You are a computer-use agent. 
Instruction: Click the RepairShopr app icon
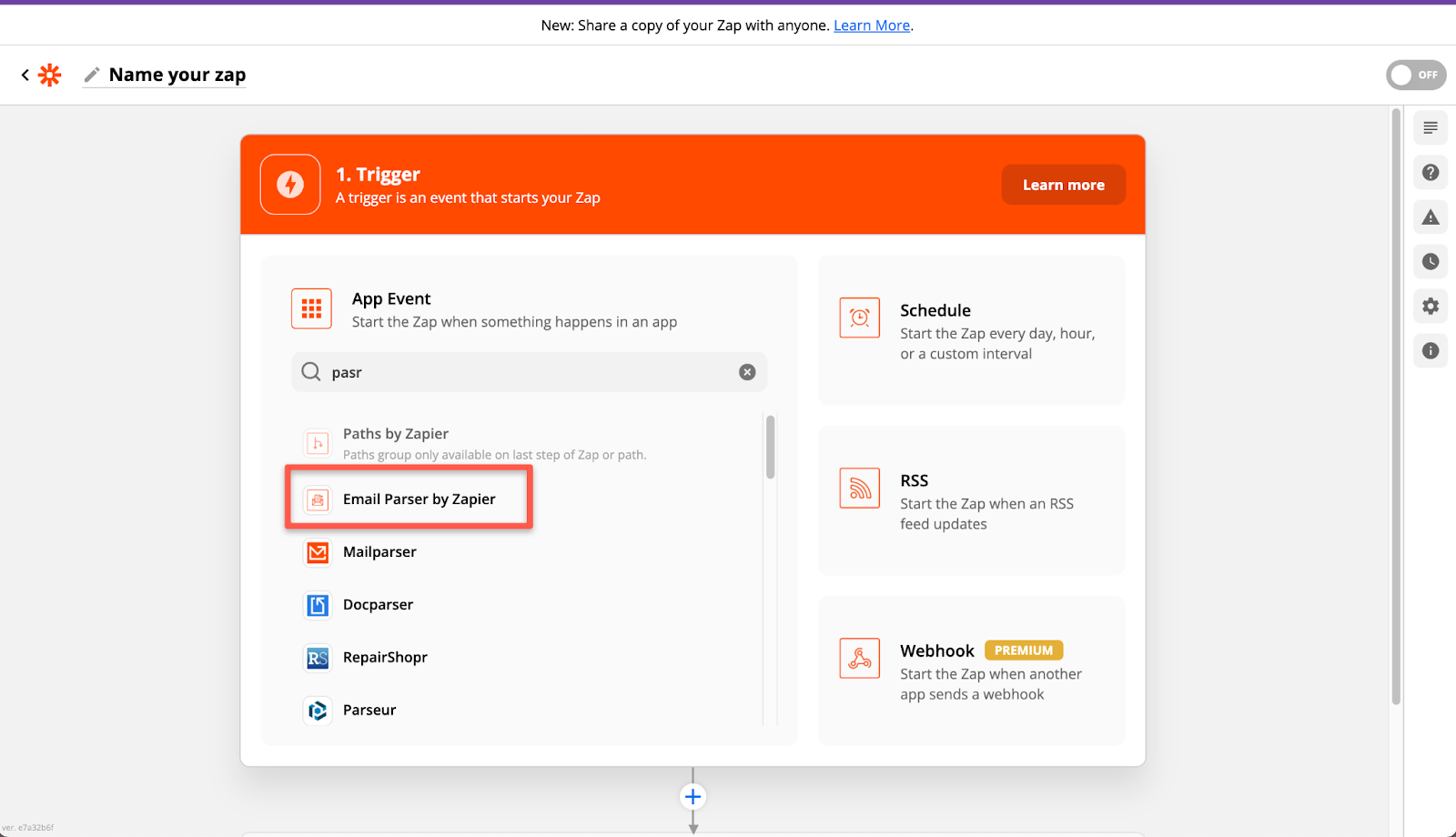click(x=318, y=658)
